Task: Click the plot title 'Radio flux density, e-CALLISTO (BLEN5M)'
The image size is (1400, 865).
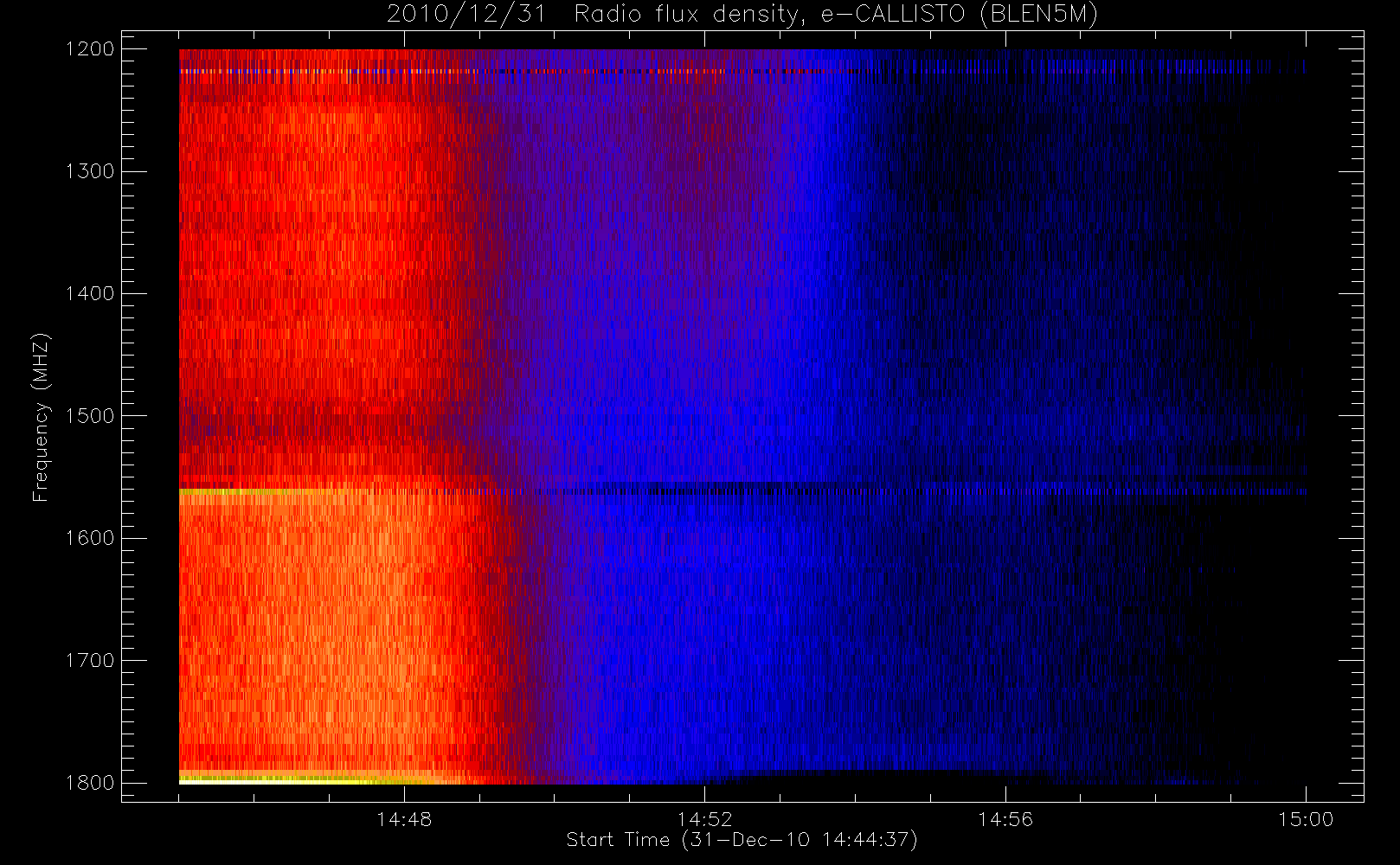Action: [x=836, y=15]
